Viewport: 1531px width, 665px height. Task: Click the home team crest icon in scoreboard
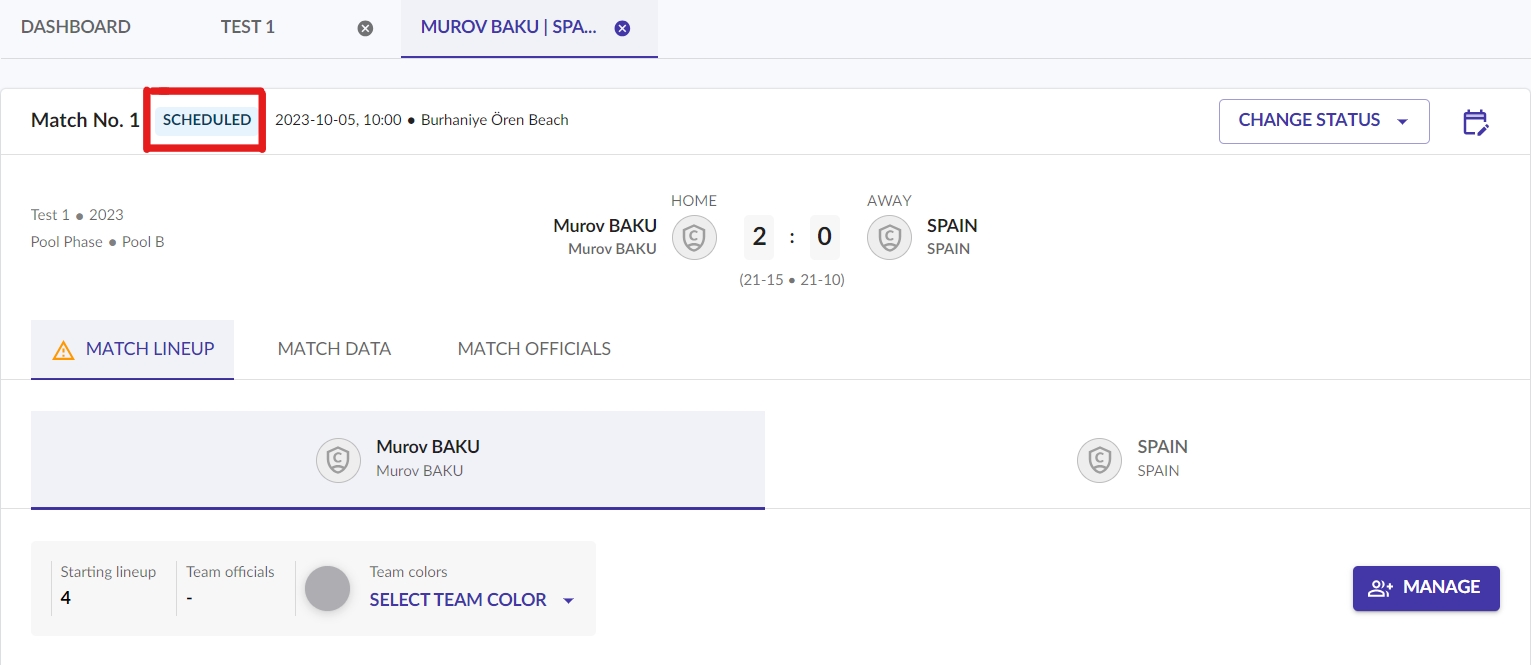[694, 238]
